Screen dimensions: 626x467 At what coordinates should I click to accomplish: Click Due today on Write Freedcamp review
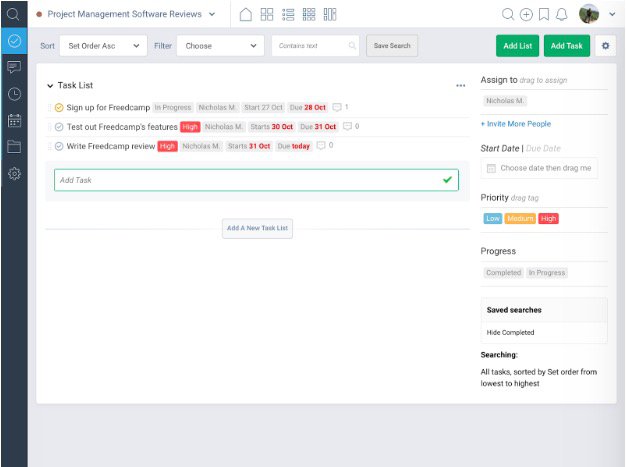click(x=293, y=146)
